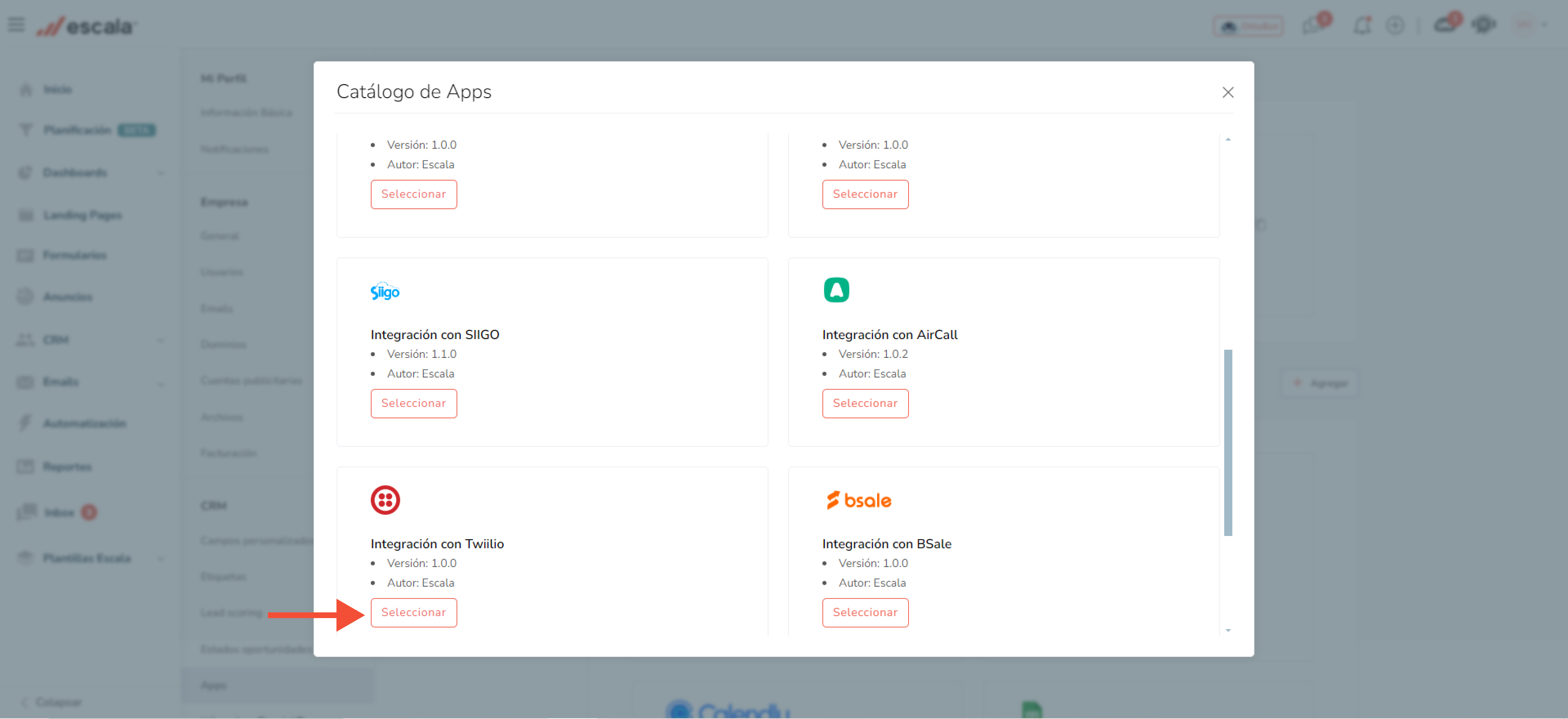Open Archivos in the settings menu
The image size is (1568, 719).
(222, 417)
